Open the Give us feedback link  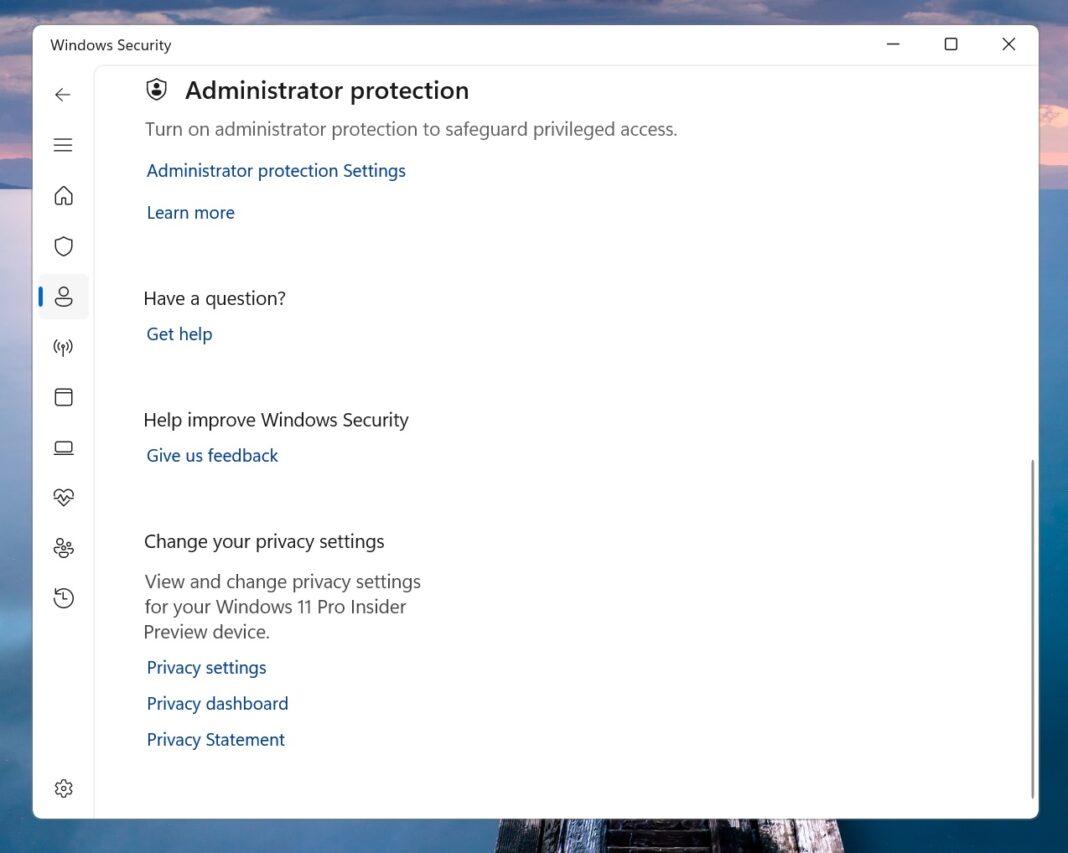click(211, 455)
